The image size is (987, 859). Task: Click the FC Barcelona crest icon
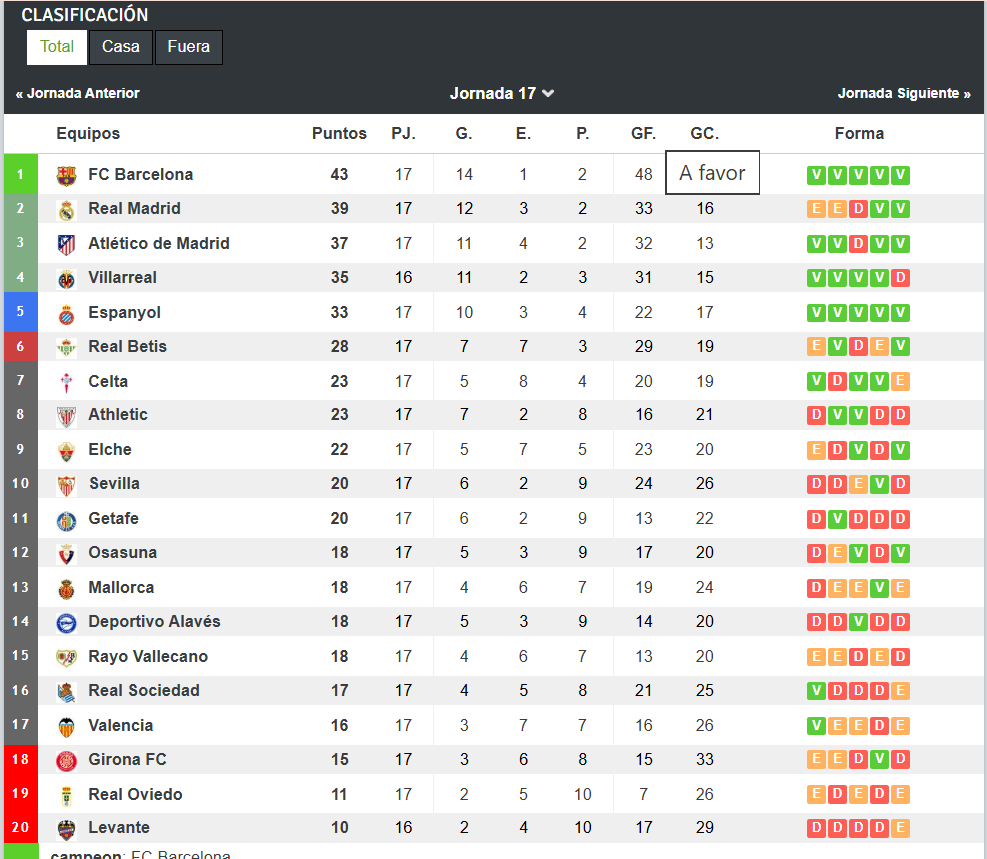pos(66,176)
